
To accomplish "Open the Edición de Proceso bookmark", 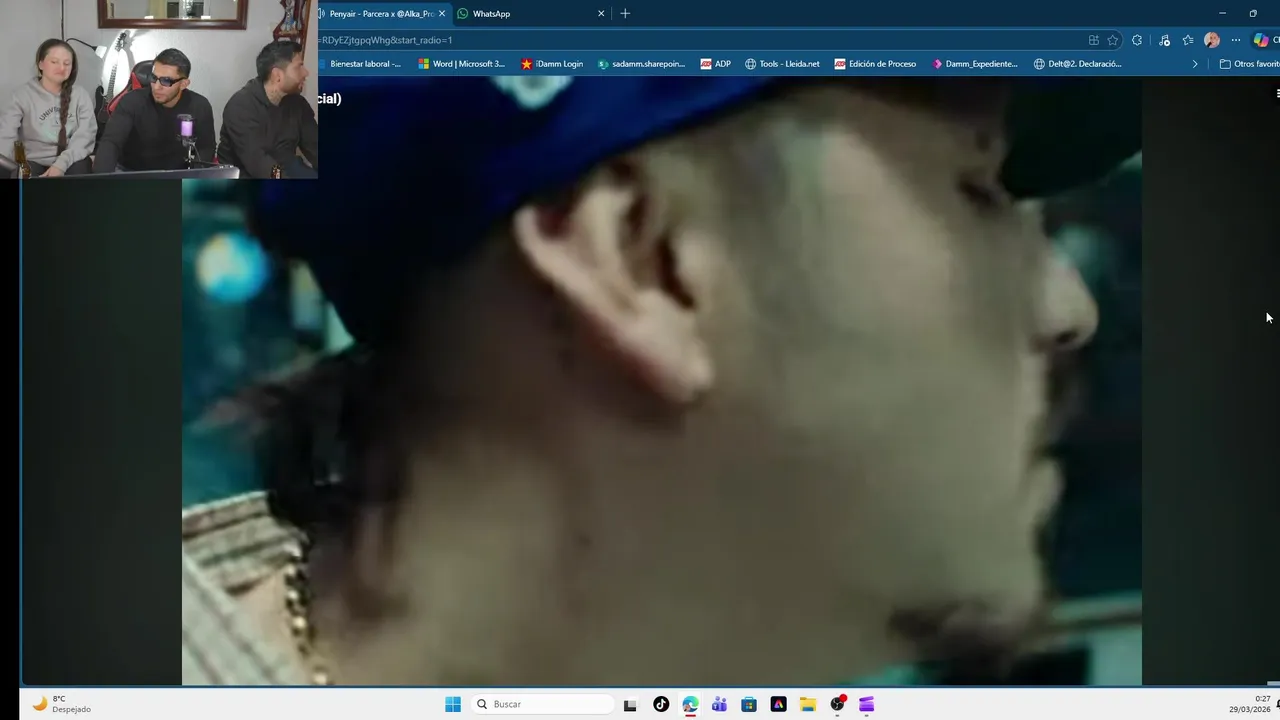I will click(875, 64).
